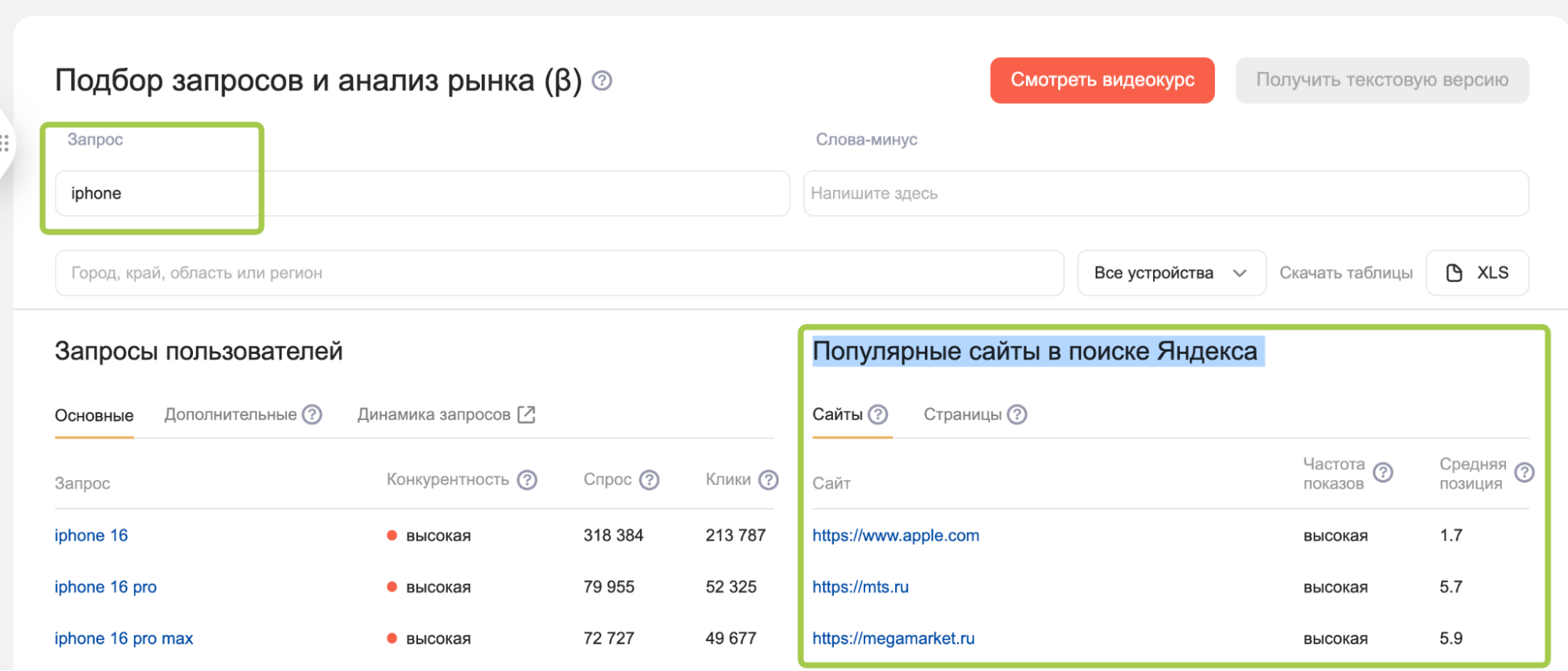The height and width of the screenshot is (671, 1568).
Task: Click average position value 5.9
Action: [1451, 639]
